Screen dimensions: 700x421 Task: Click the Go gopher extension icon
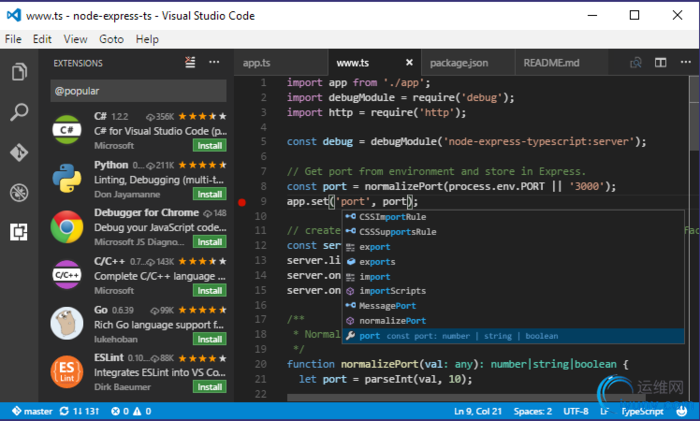coord(67,323)
